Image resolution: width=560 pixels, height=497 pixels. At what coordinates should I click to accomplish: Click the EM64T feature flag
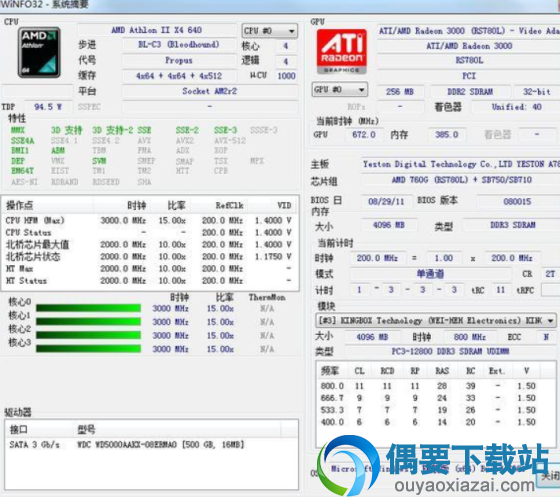pos(22,171)
